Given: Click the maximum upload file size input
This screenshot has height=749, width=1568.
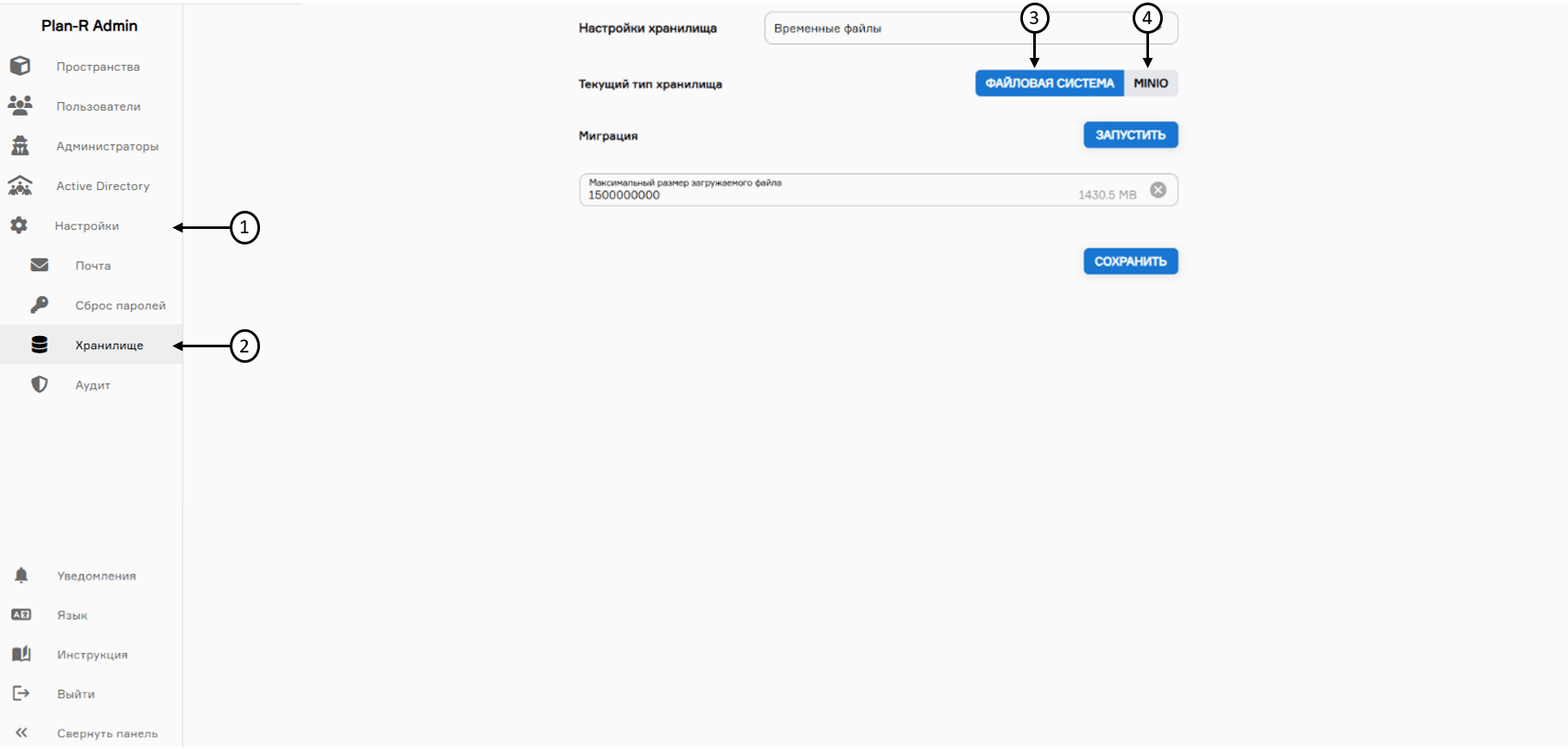Looking at the screenshot, I should (821, 195).
